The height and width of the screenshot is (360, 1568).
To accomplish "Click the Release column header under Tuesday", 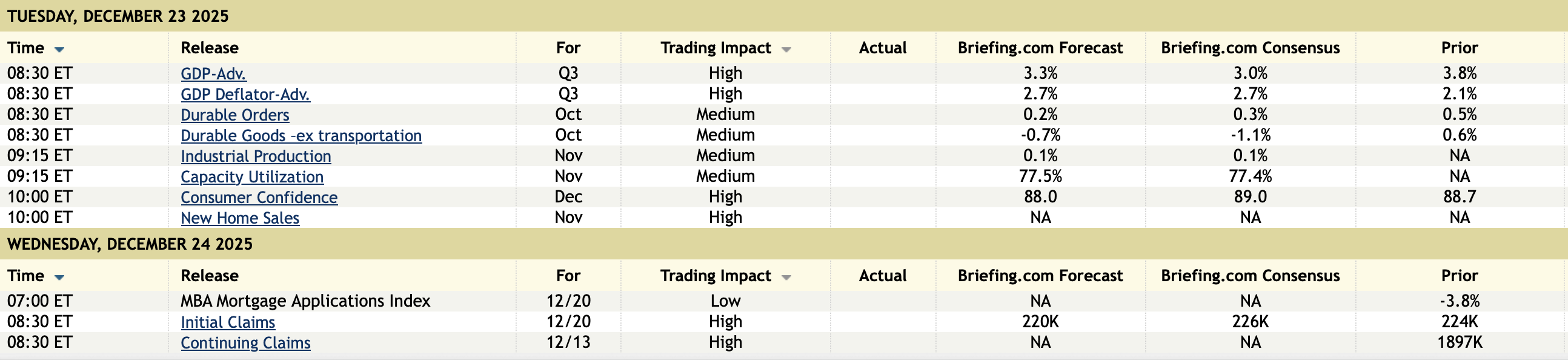I will tap(210, 48).
